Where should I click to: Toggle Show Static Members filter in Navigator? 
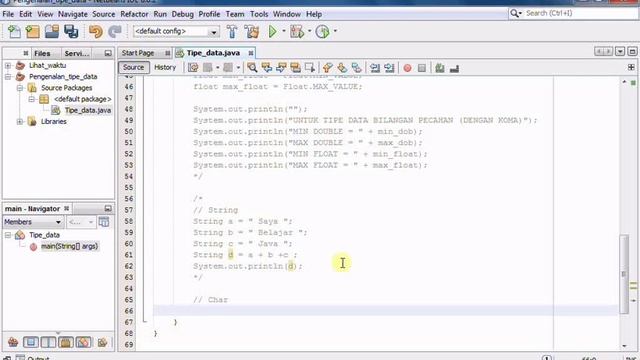tap(48, 342)
